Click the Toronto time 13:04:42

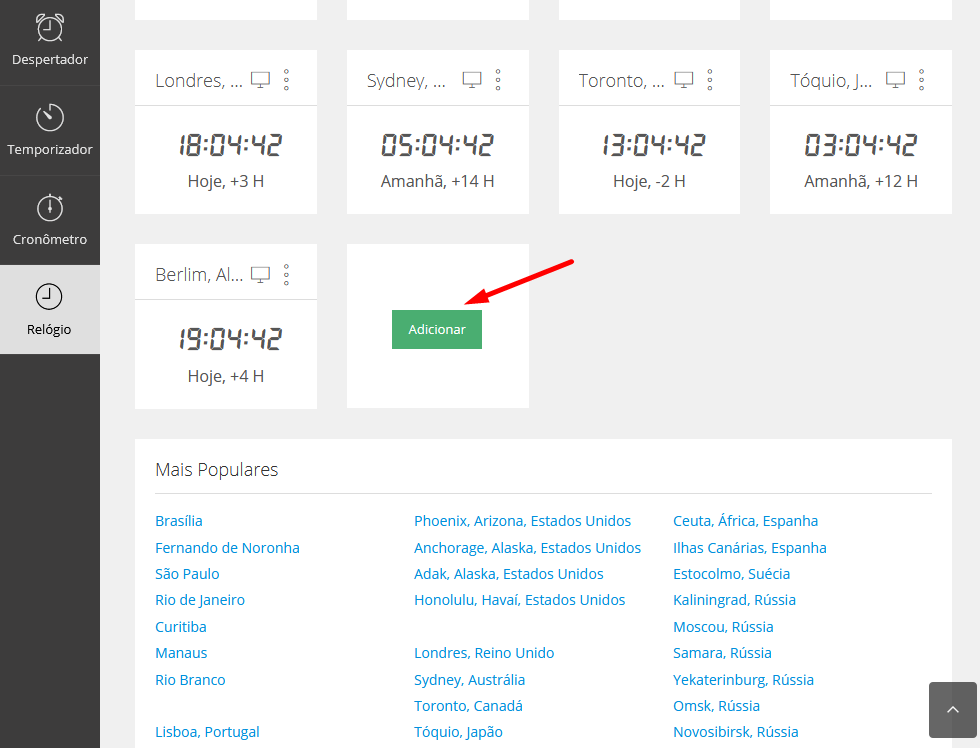point(653,145)
